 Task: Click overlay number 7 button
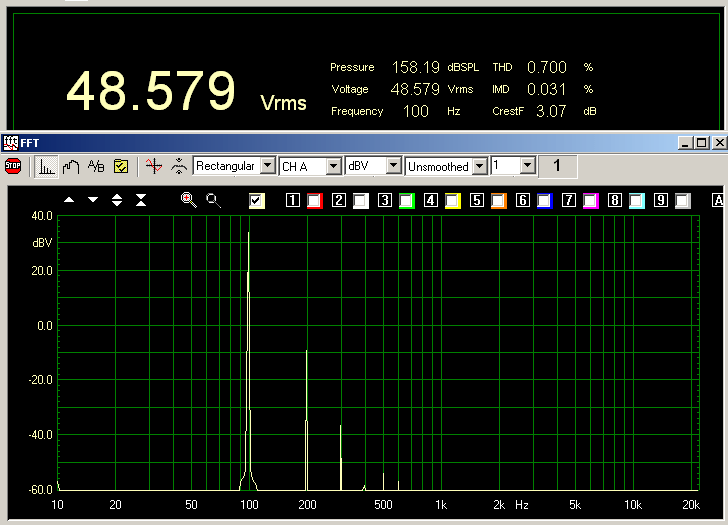(568, 201)
